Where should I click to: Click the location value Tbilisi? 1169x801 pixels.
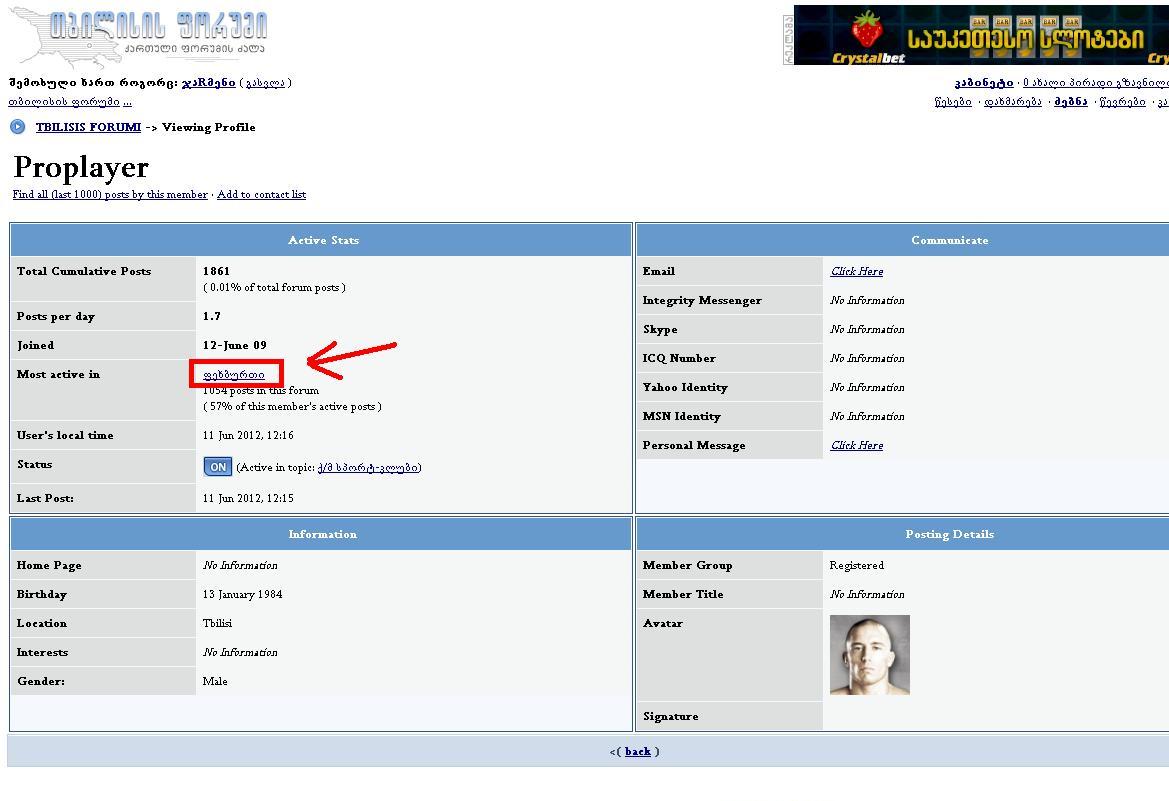217,623
